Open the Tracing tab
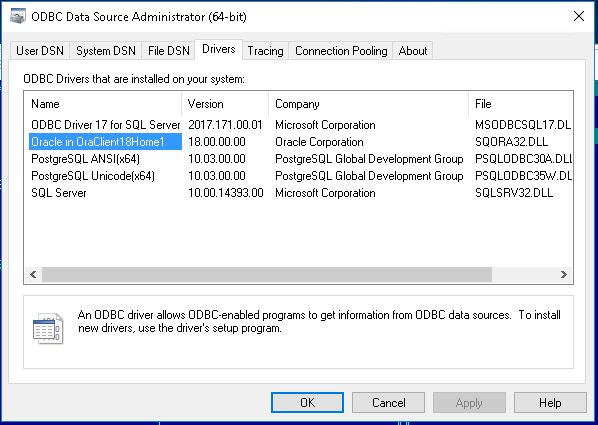 pos(265,51)
